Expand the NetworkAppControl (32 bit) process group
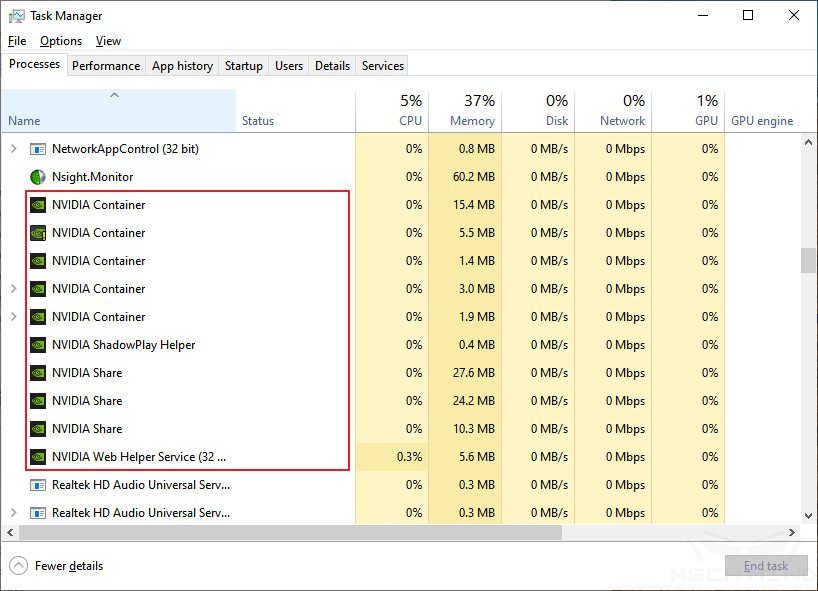The width and height of the screenshot is (818, 591). (13, 149)
